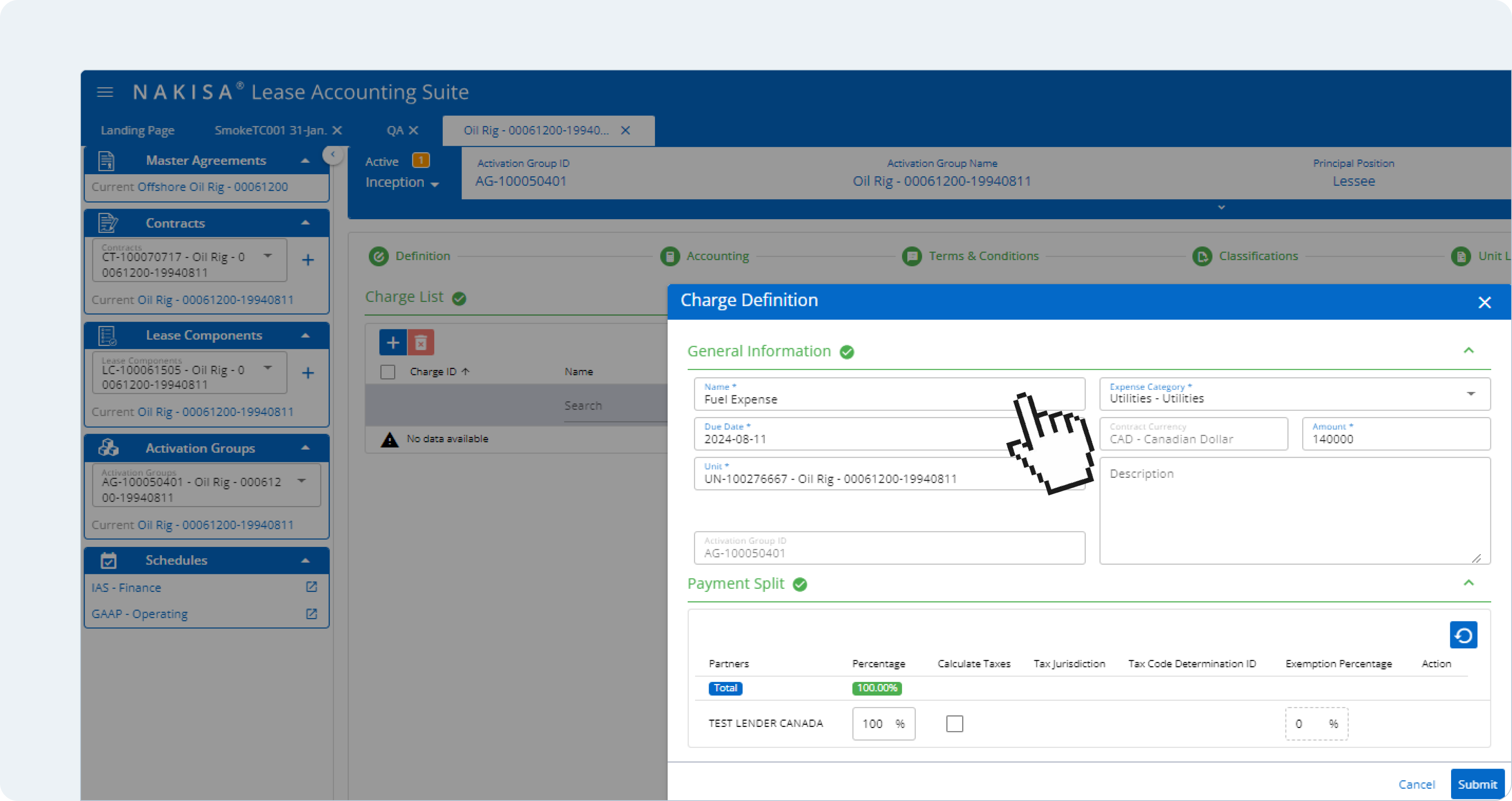This screenshot has width=1512, height=801.
Task: Collapse the Contracts panel
Action: 305,223
